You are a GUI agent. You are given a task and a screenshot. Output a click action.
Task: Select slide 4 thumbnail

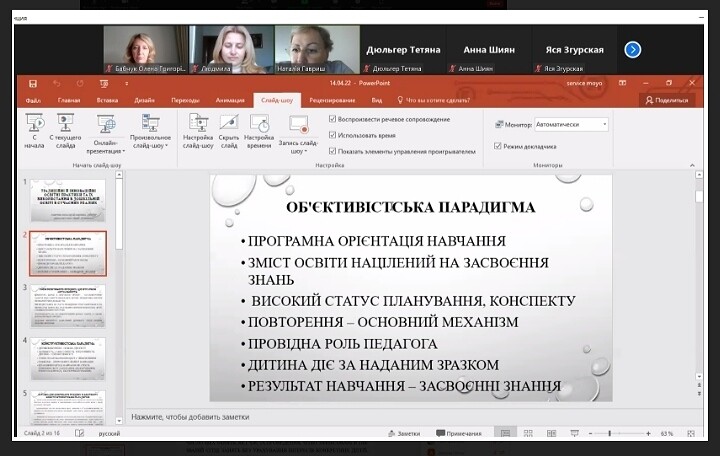(68, 359)
